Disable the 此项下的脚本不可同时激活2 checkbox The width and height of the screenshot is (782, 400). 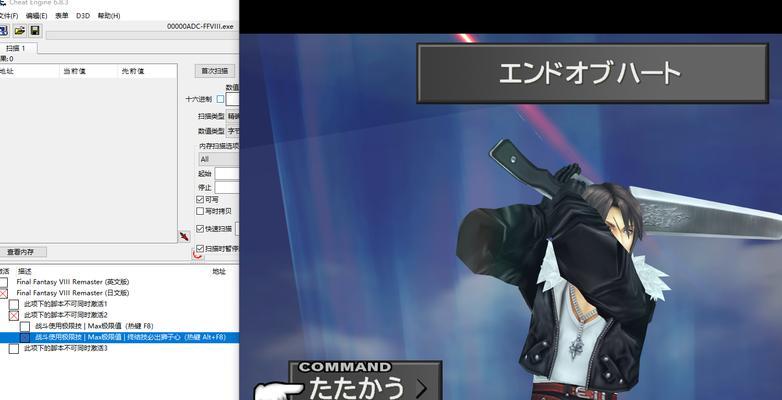point(14,315)
